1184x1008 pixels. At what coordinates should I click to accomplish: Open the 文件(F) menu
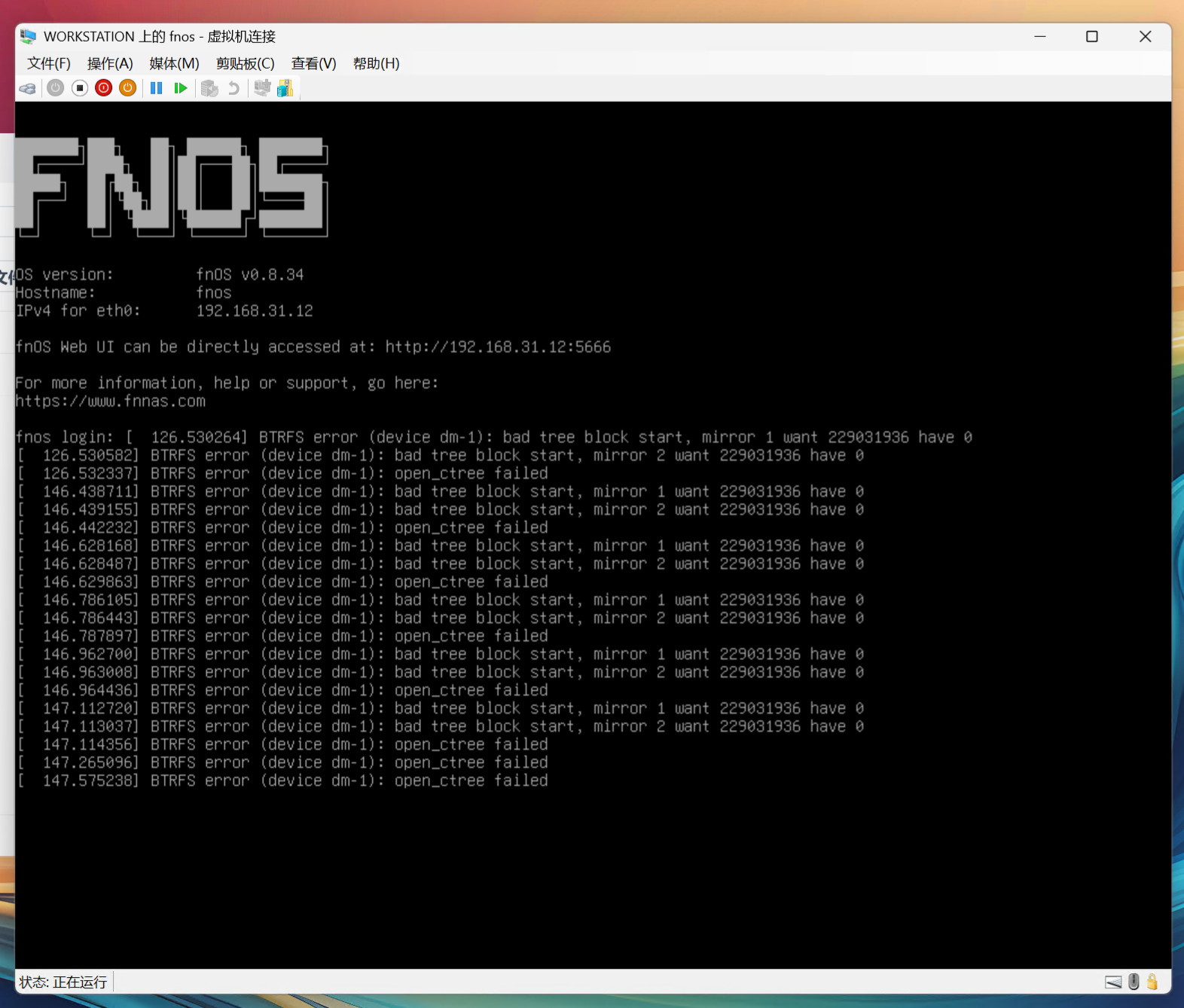coord(49,64)
